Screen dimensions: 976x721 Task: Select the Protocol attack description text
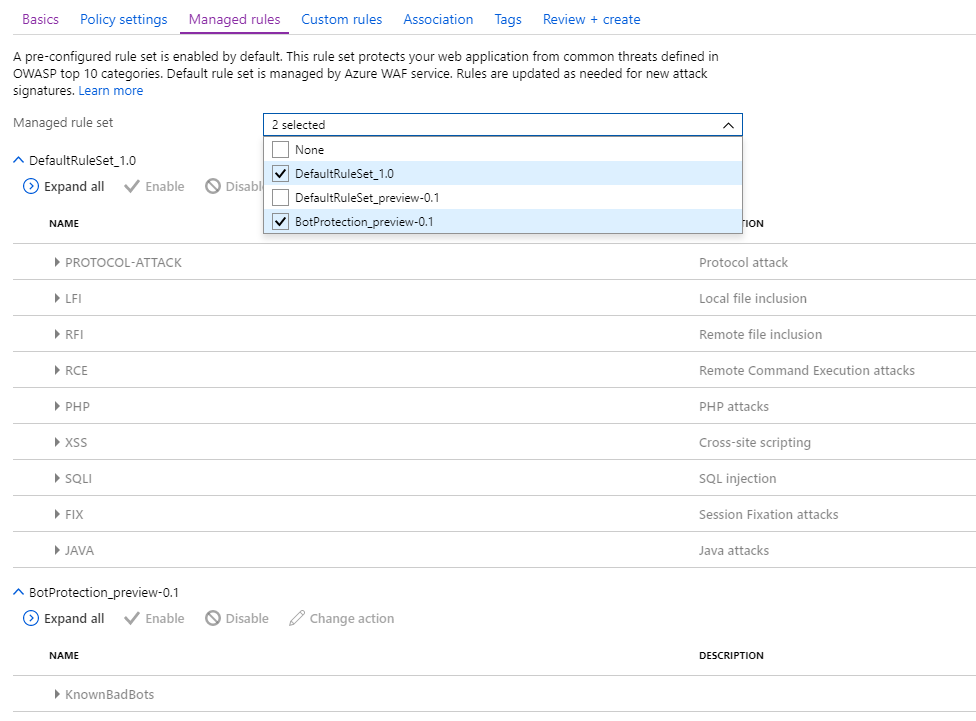[x=743, y=263]
